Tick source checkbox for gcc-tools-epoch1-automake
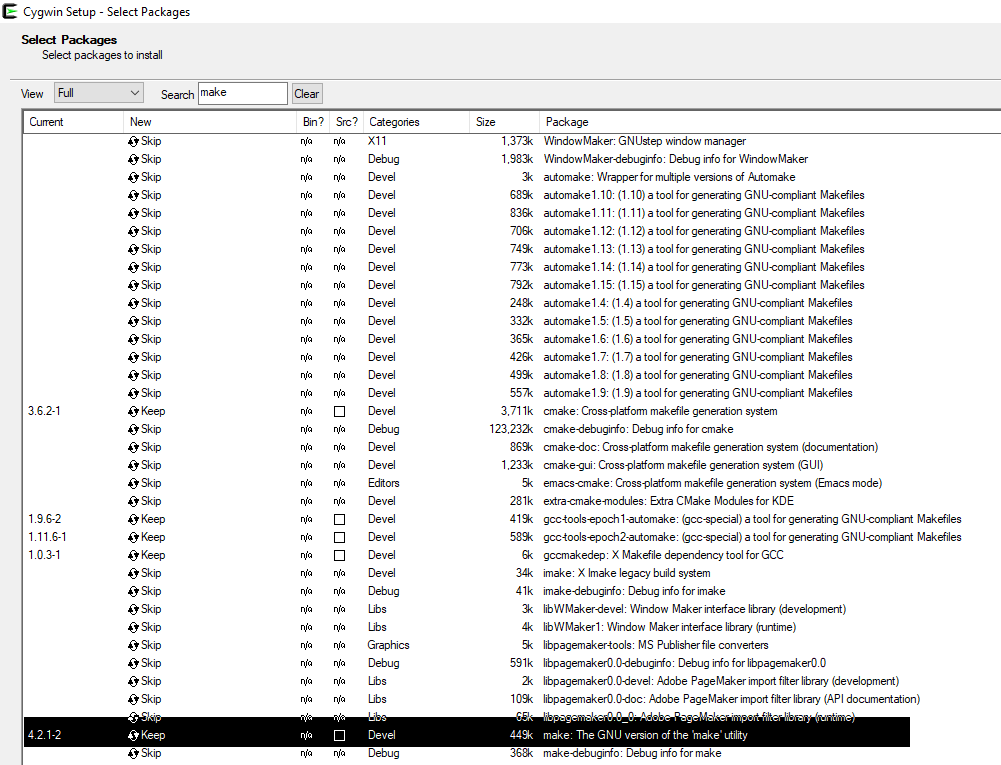Image resolution: width=1001 pixels, height=765 pixels. (x=340, y=519)
